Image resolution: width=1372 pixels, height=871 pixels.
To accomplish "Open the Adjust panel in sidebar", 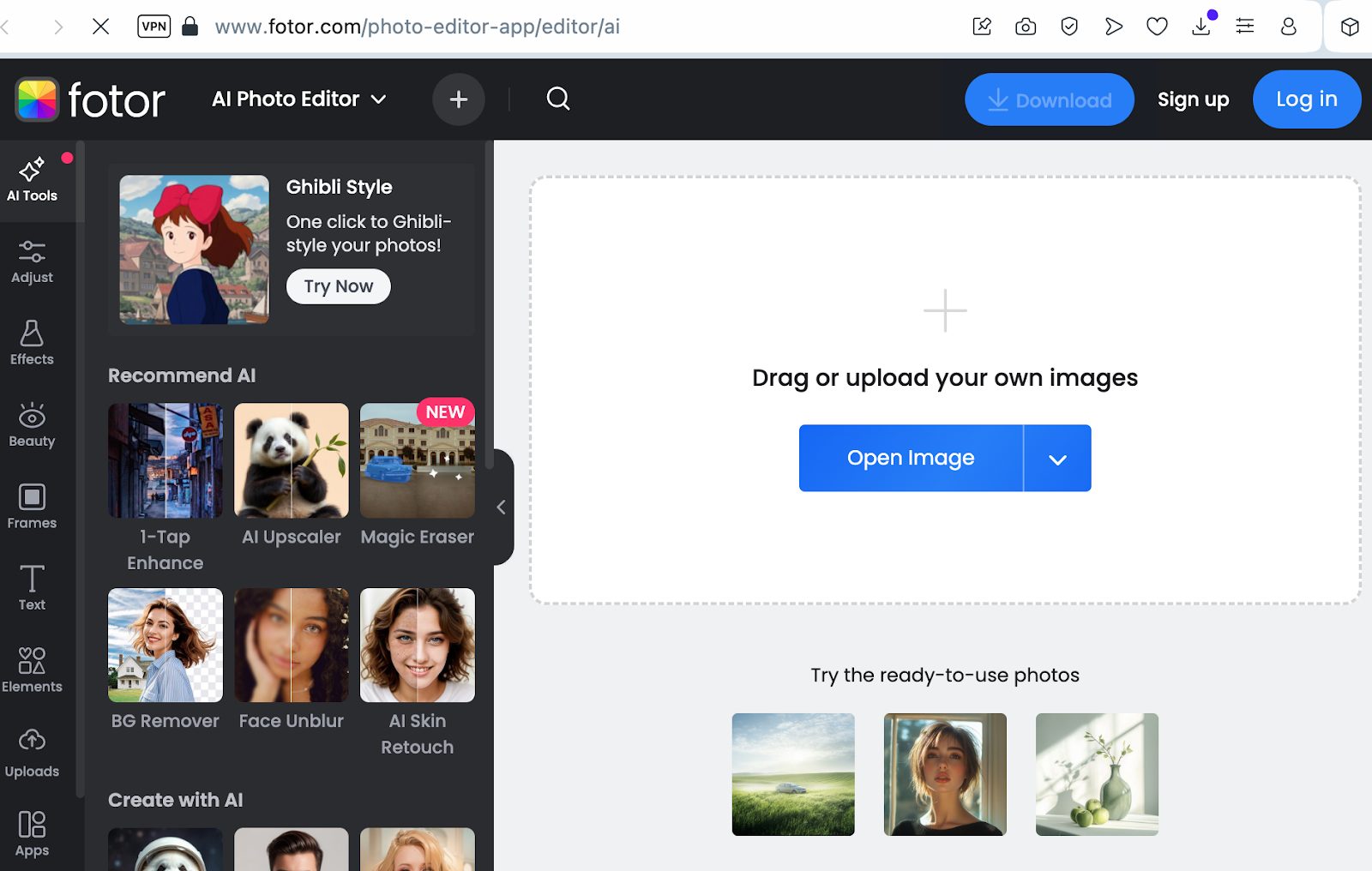I will pyautogui.click(x=32, y=262).
